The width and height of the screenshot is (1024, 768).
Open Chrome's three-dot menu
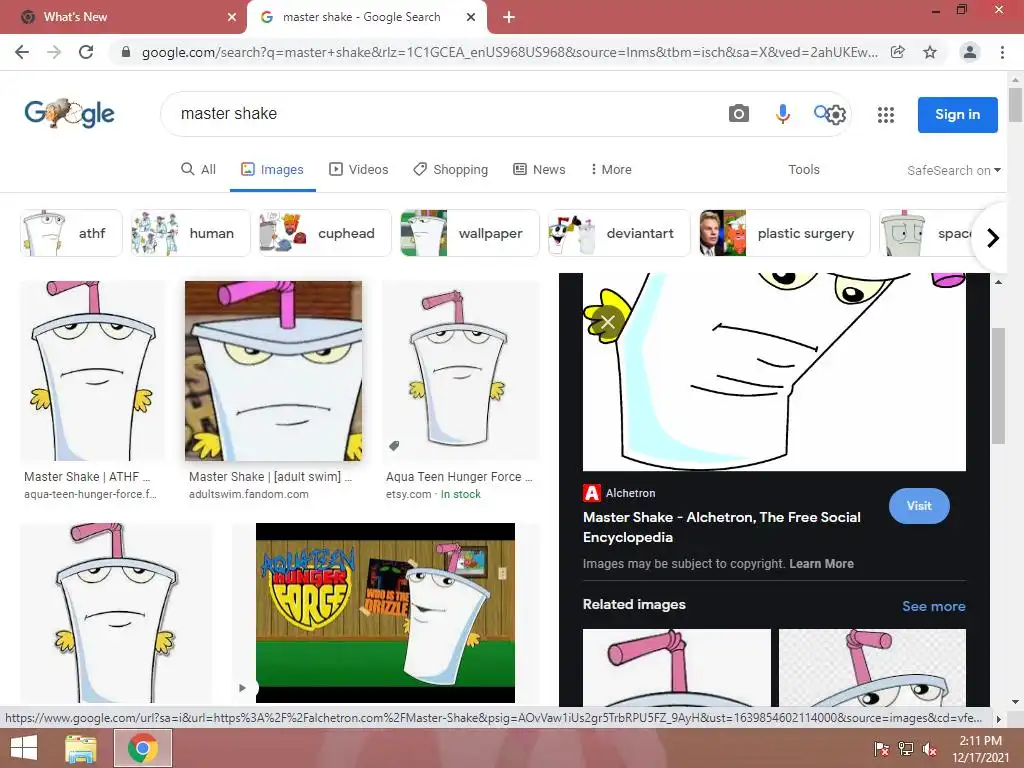pyautogui.click(x=1002, y=52)
